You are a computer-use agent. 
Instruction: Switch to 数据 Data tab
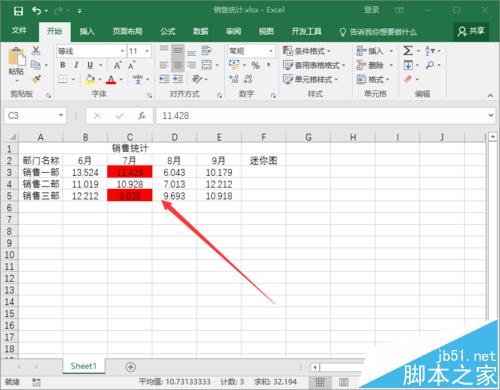pos(201,31)
